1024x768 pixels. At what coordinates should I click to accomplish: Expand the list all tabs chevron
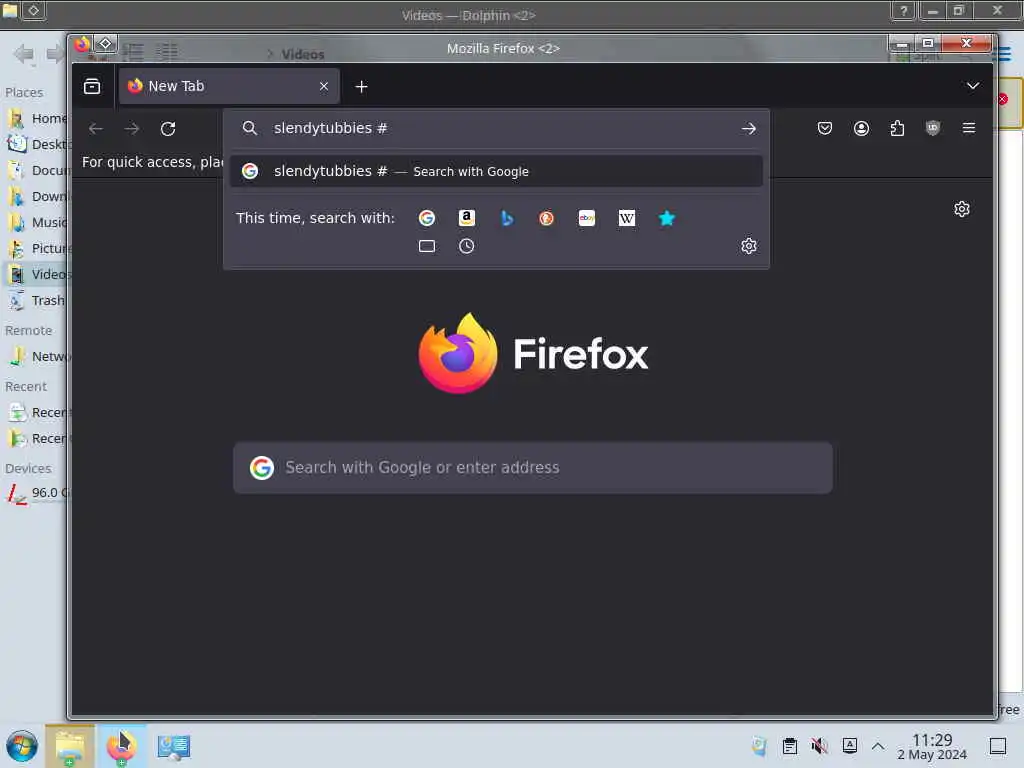tap(972, 86)
